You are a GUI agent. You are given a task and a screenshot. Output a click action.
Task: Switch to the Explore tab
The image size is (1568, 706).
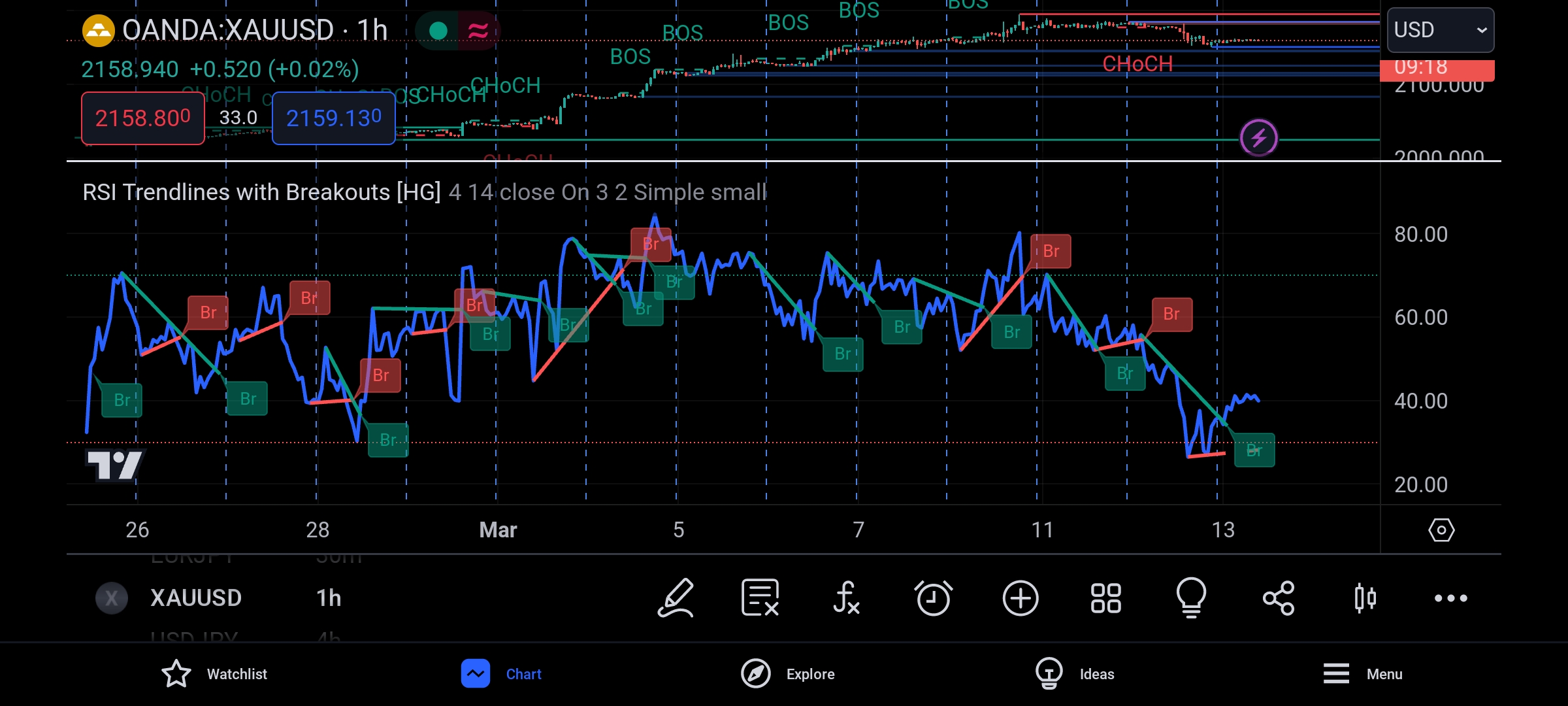pyautogui.click(x=788, y=674)
